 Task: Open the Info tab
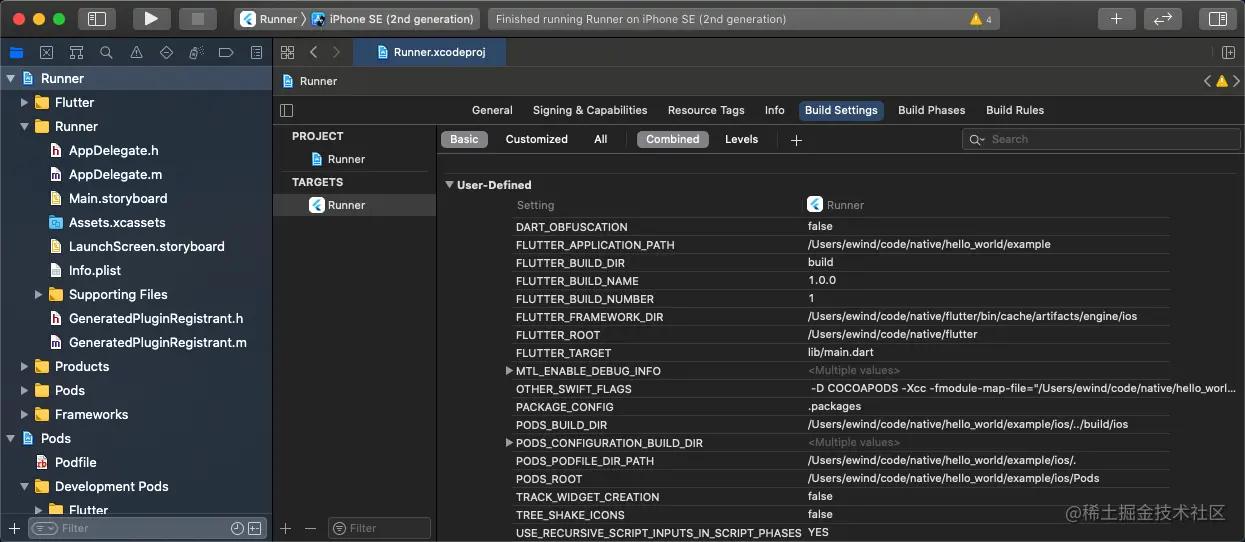pyautogui.click(x=774, y=110)
